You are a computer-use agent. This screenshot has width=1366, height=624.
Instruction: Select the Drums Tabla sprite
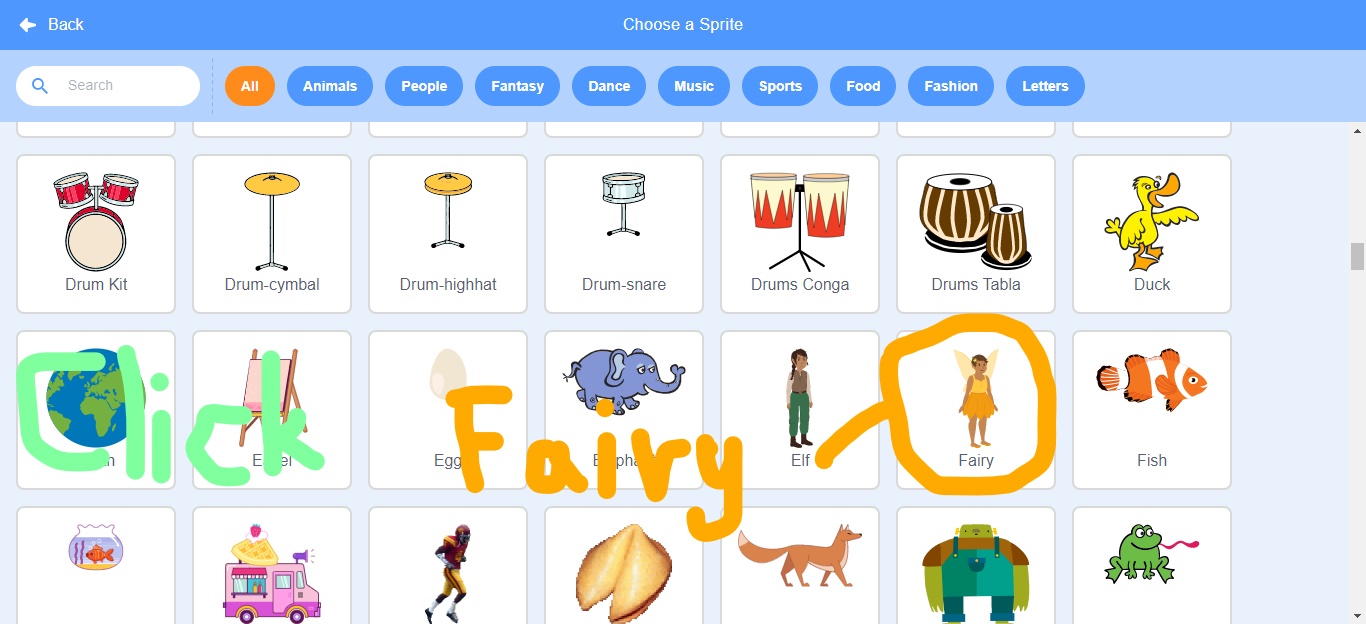(976, 234)
